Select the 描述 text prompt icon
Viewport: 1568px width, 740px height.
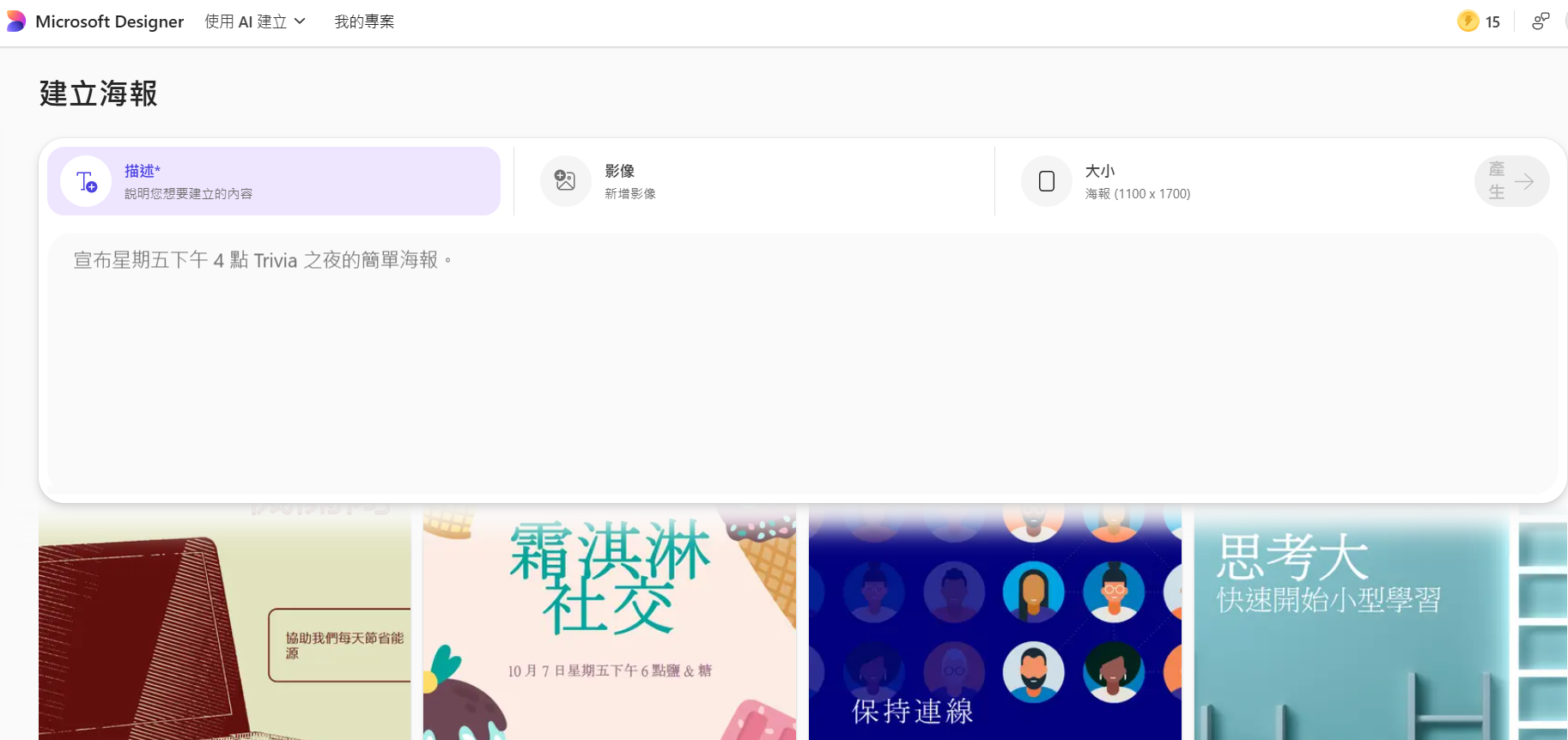[86, 181]
